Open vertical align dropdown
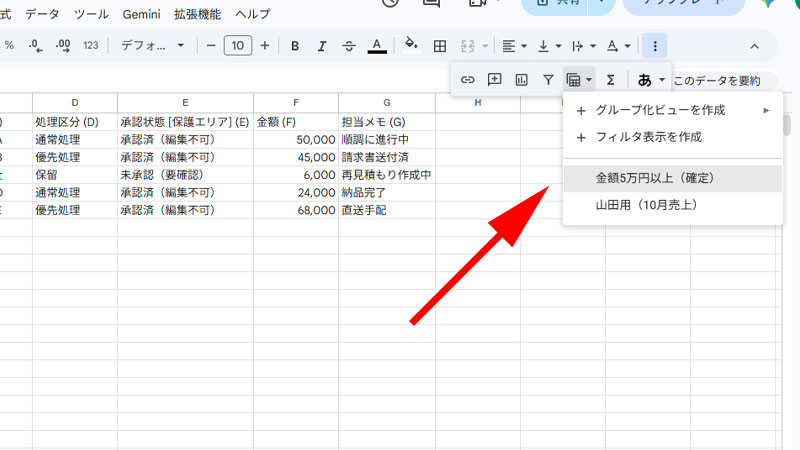The image size is (800, 450). [x=549, y=46]
